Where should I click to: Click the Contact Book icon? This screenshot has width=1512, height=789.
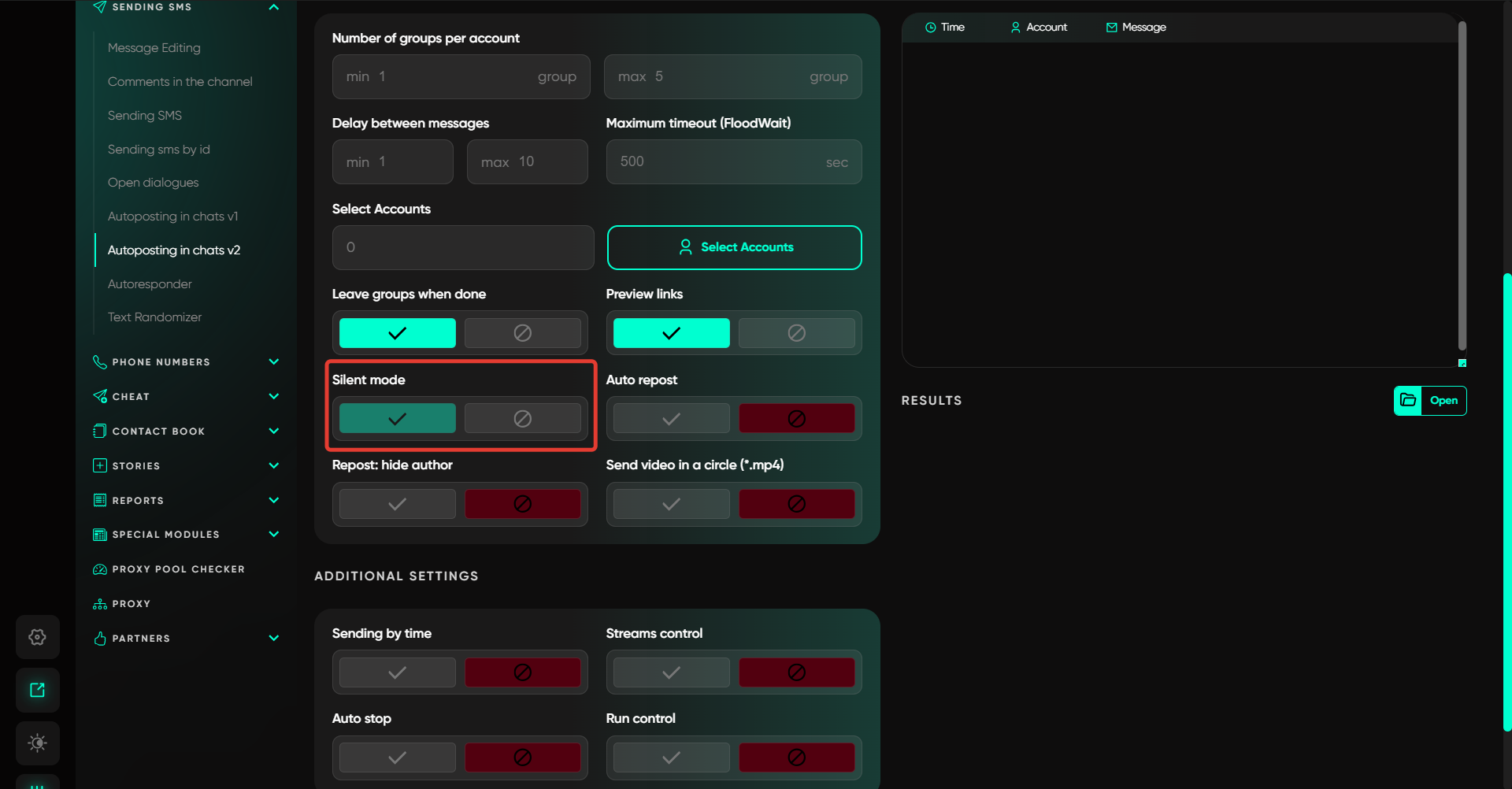pyautogui.click(x=100, y=431)
